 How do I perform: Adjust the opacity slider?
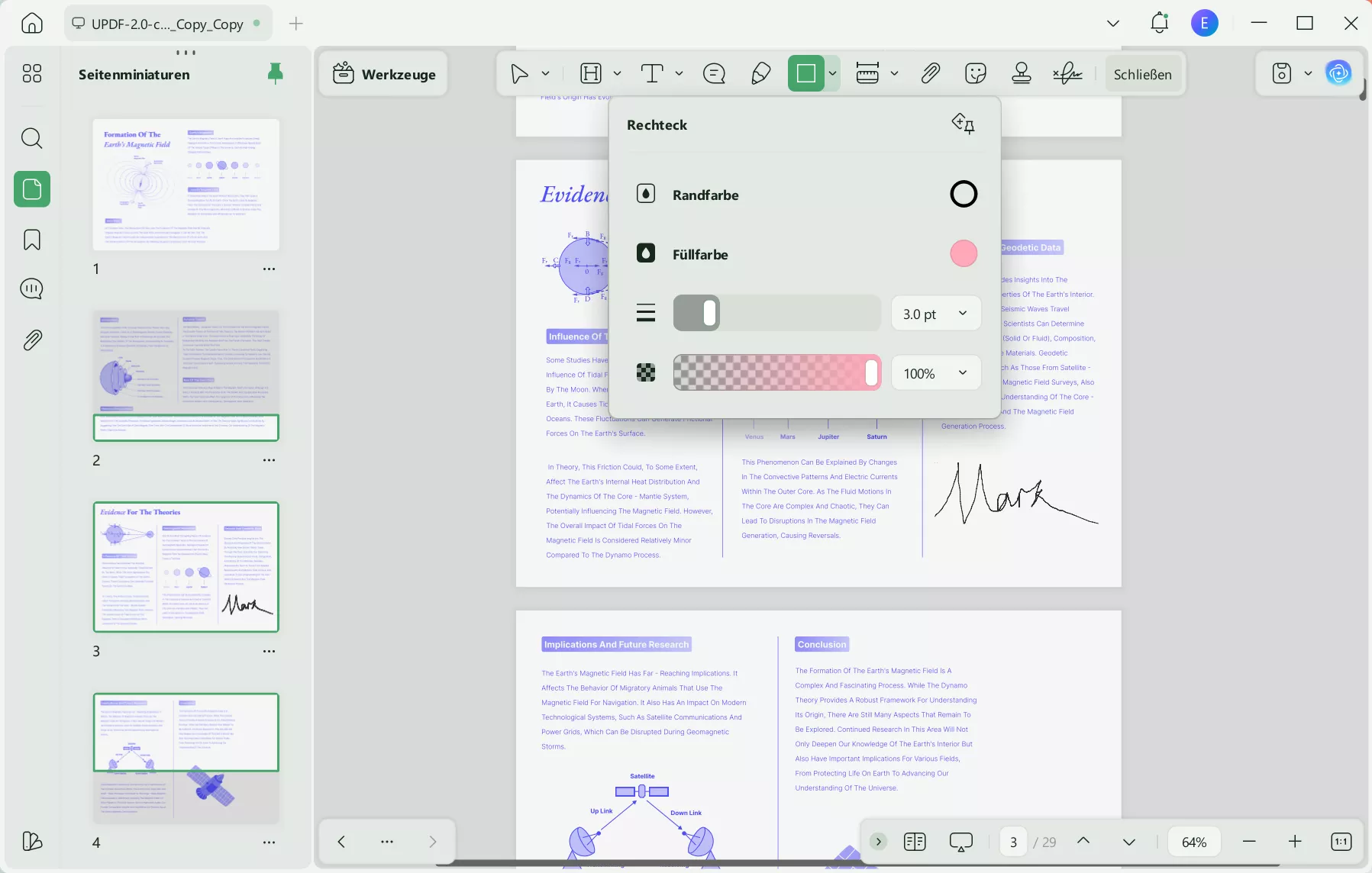tap(776, 373)
